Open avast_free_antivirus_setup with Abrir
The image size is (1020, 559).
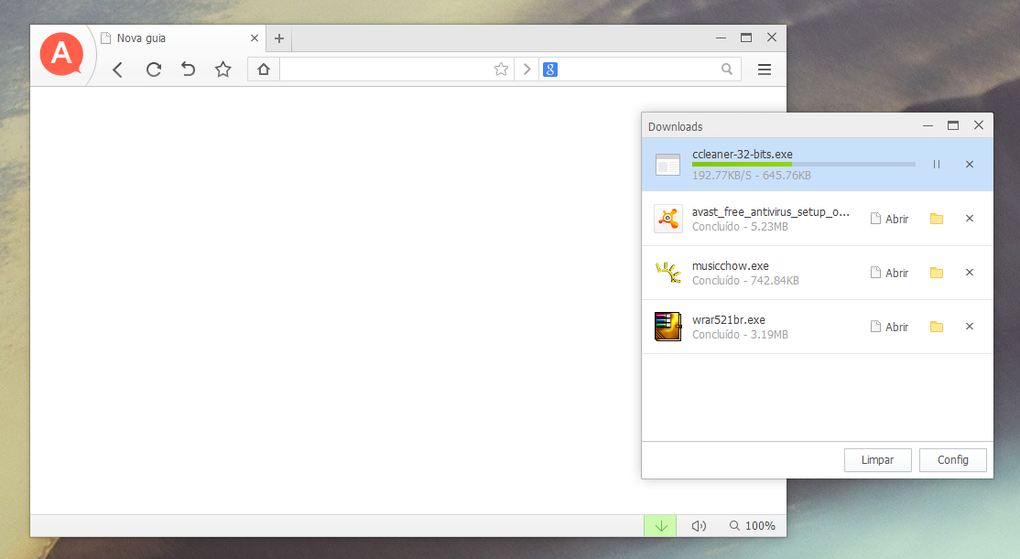click(889, 219)
